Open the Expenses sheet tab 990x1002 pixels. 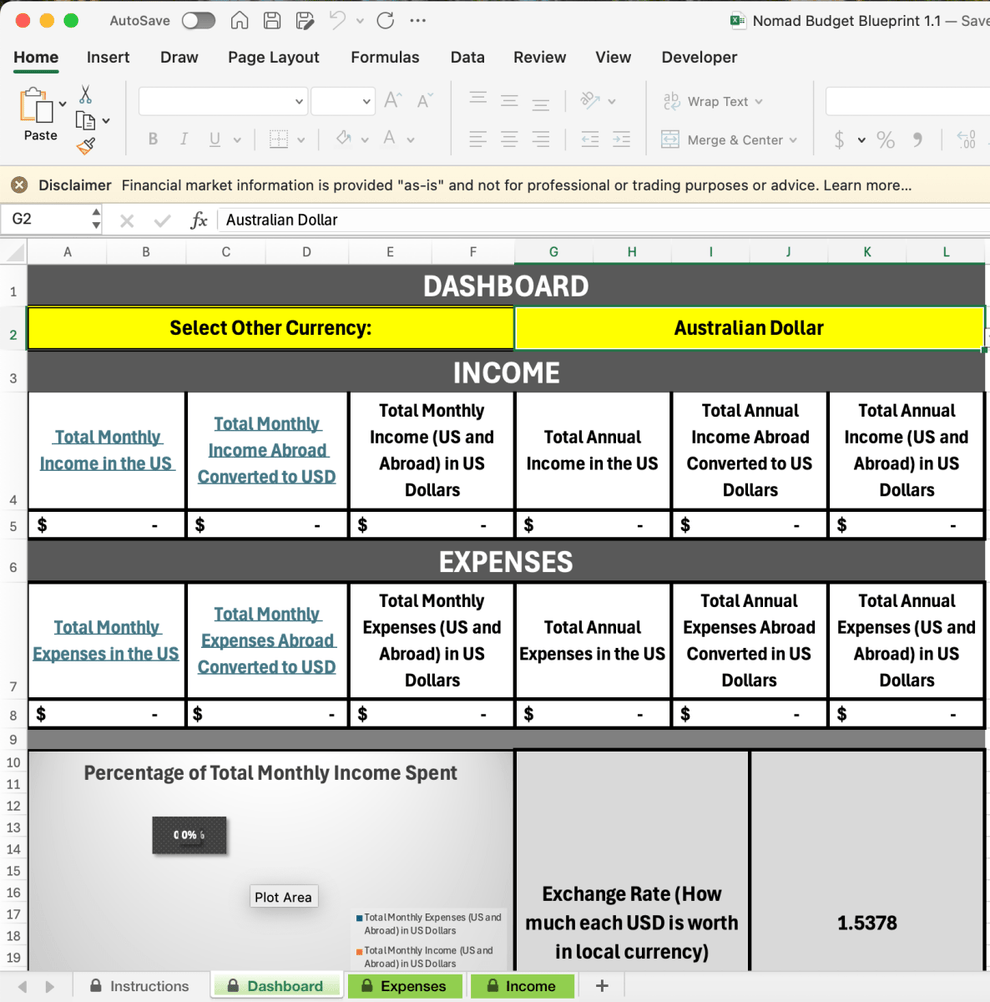(x=405, y=985)
